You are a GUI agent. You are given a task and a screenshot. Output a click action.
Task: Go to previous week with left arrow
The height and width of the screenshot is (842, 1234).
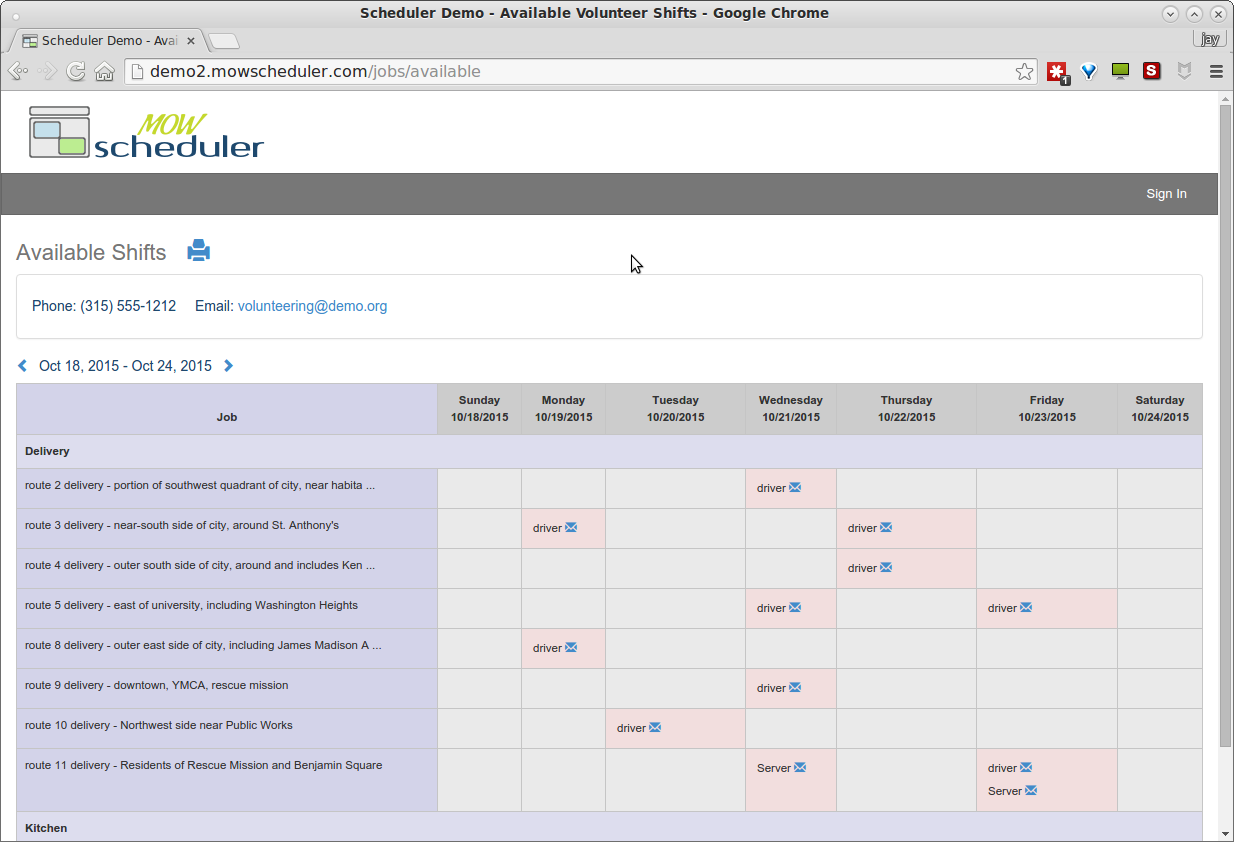pyautogui.click(x=23, y=366)
